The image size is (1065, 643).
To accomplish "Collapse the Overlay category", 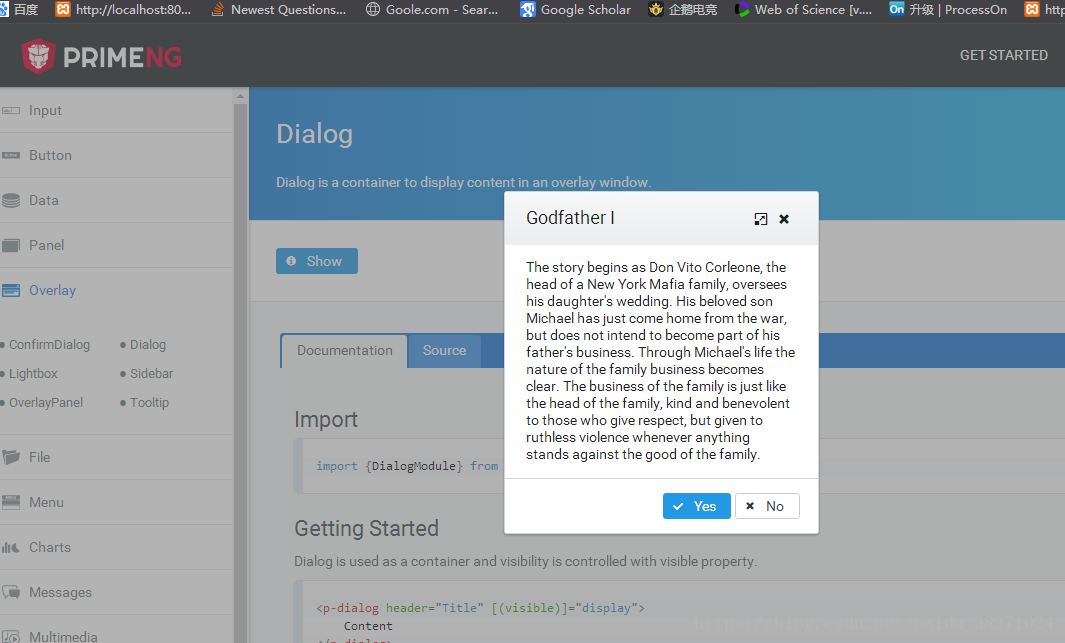I will pos(116,291).
